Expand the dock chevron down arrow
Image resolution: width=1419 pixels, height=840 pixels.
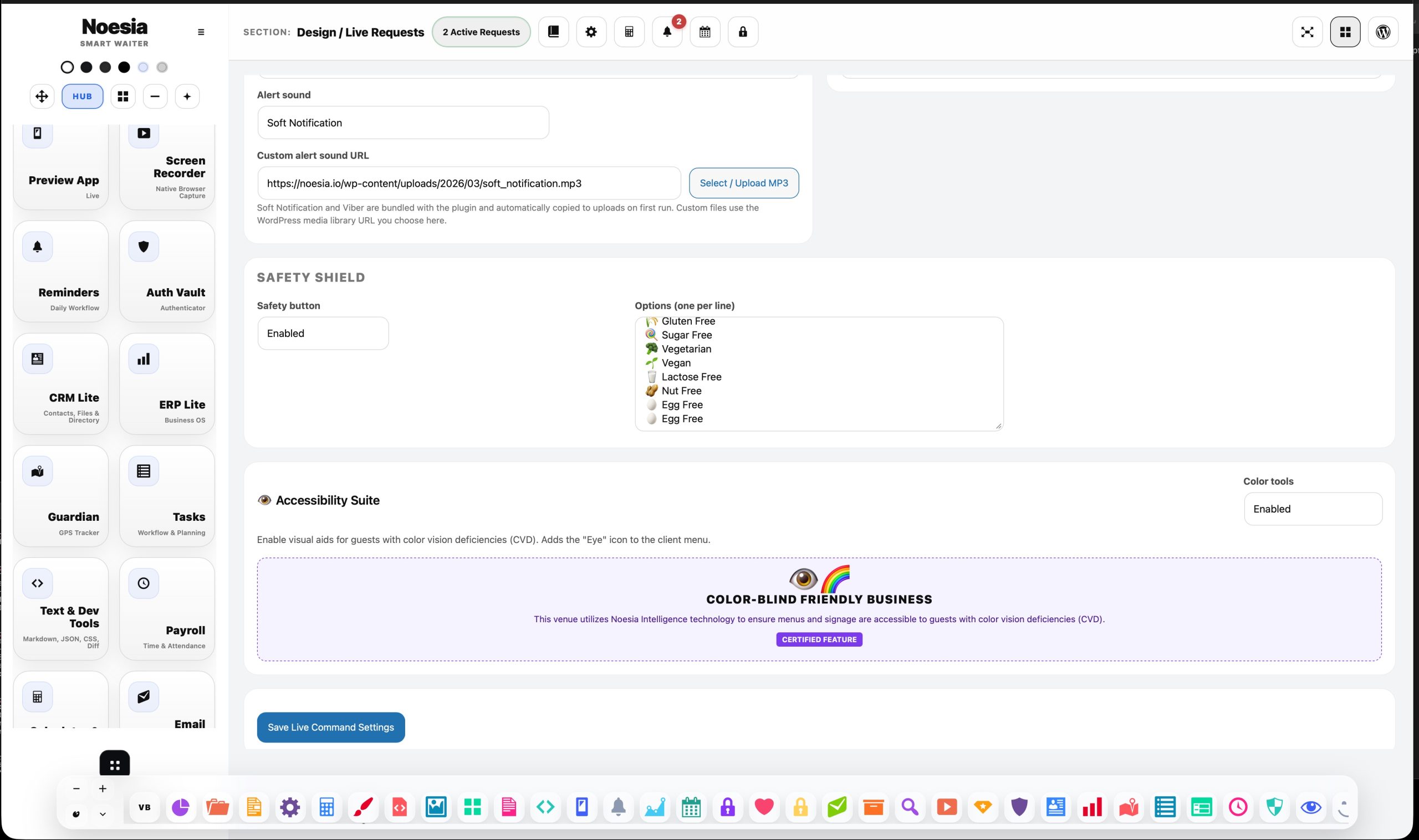pos(103,815)
